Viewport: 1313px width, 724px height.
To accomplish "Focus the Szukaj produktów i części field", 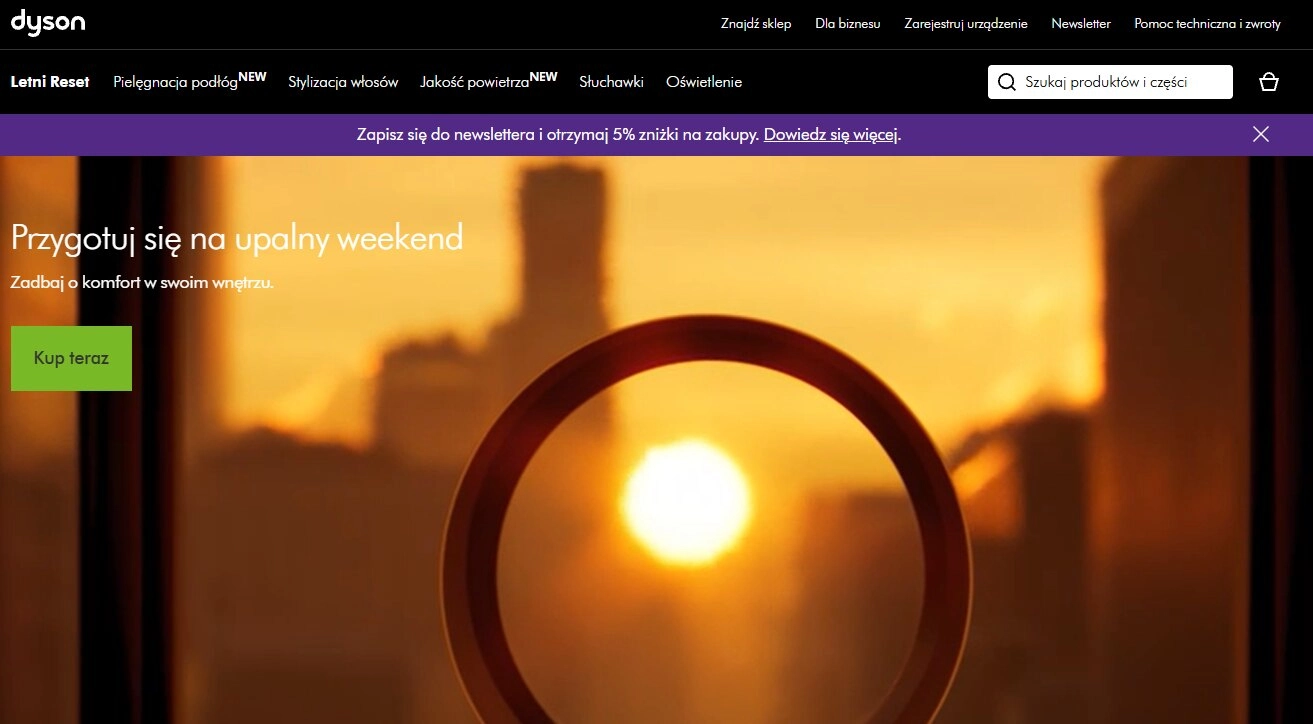I will click(x=1110, y=82).
